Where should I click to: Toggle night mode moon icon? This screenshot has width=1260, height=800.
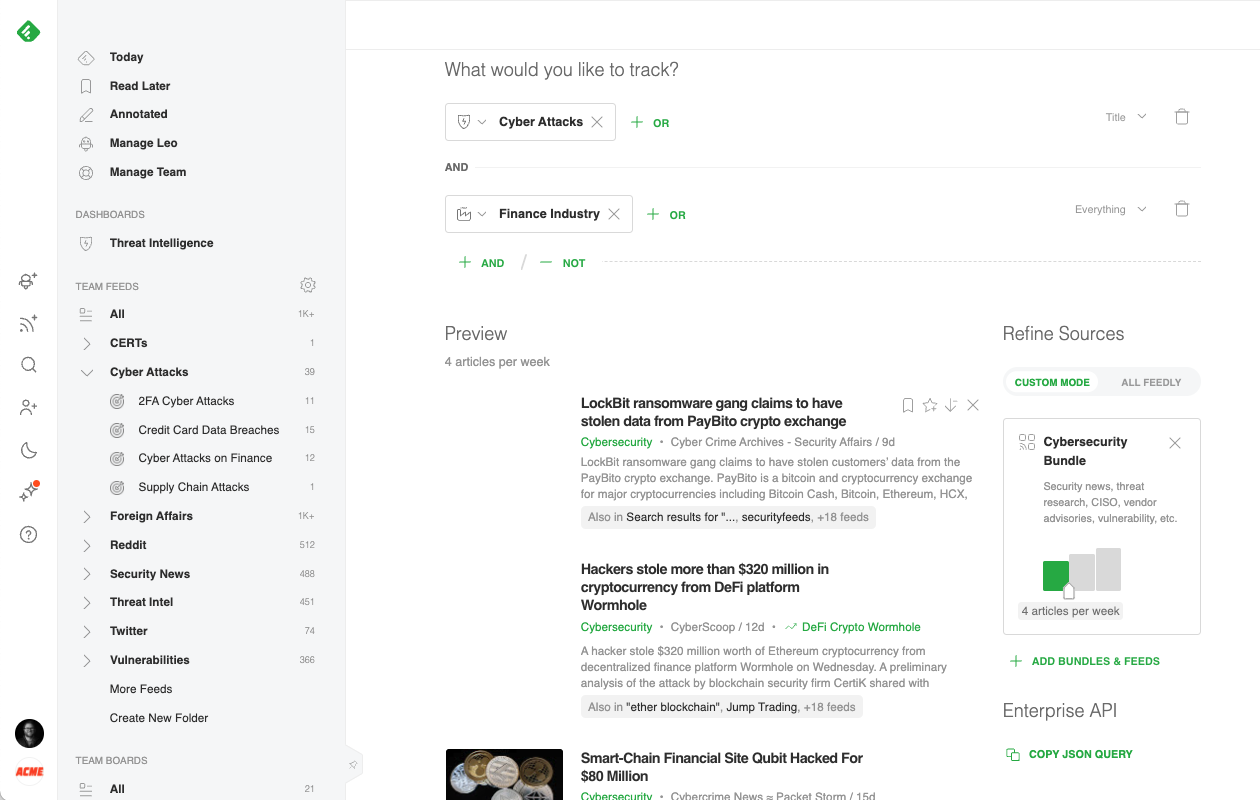click(28, 450)
